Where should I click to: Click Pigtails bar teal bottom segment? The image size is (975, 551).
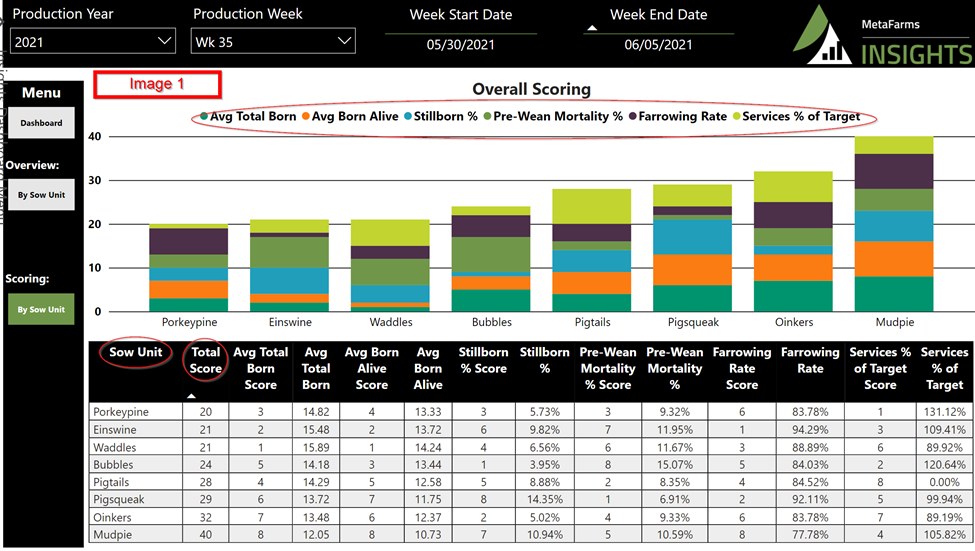click(591, 303)
